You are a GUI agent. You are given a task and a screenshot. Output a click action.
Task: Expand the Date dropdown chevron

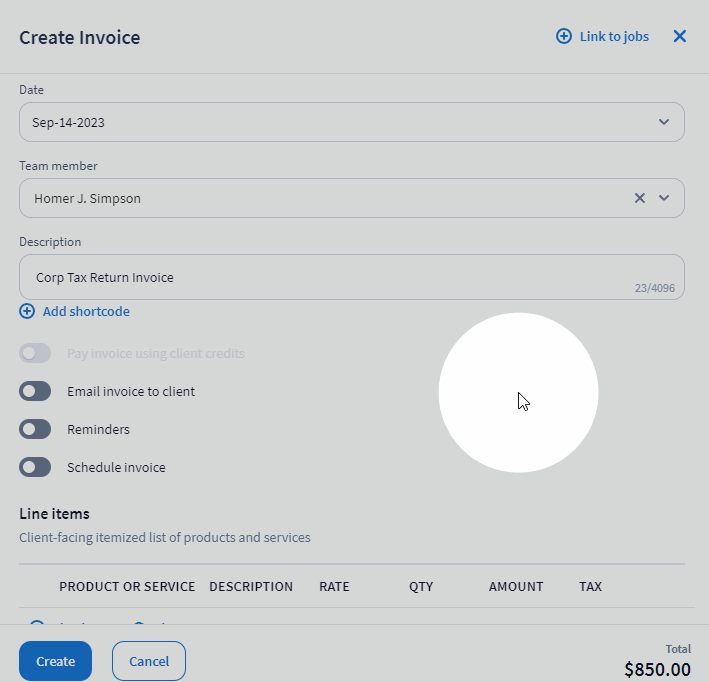(664, 122)
